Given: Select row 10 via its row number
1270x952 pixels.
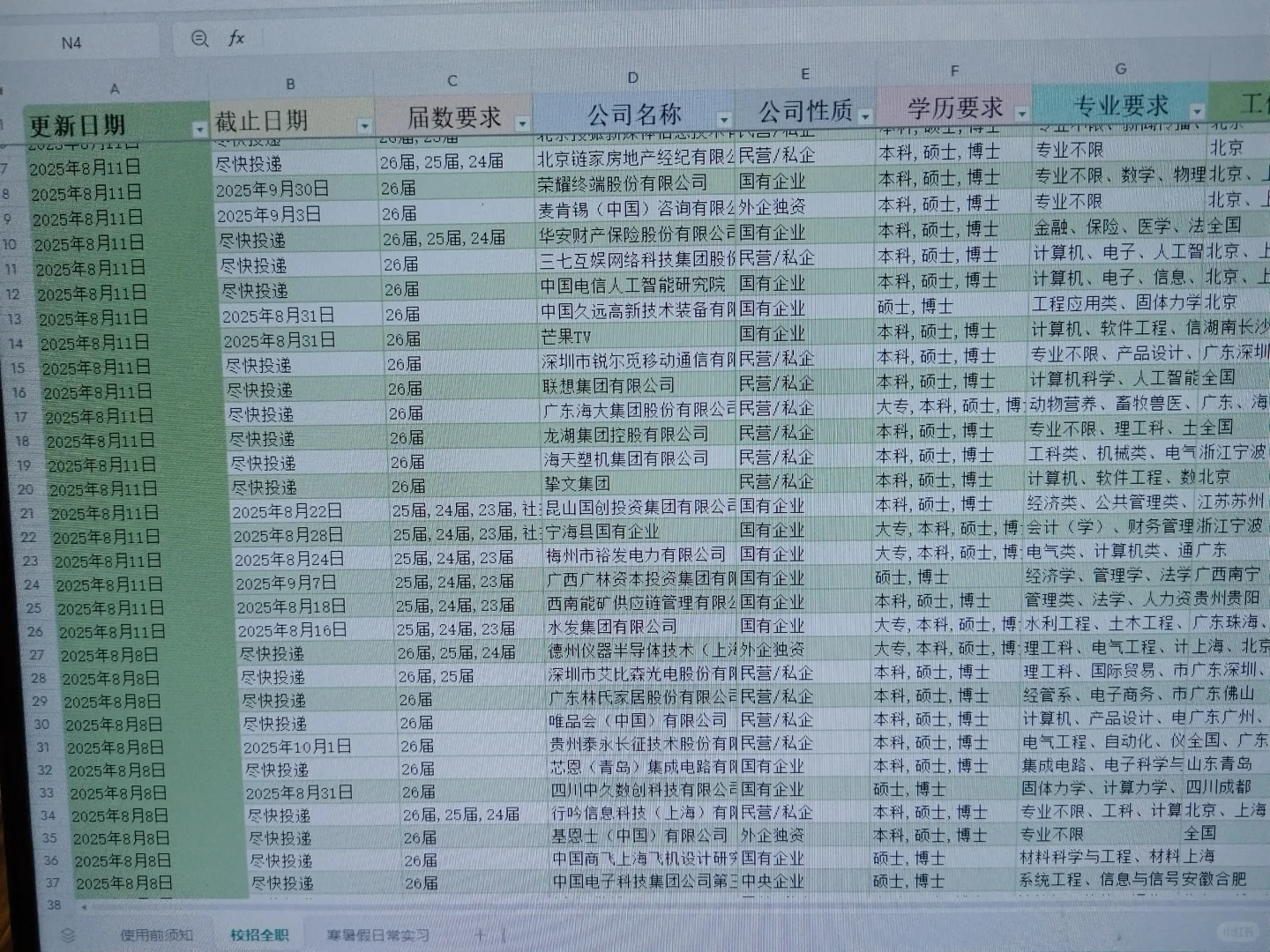Looking at the screenshot, I should click(x=11, y=244).
